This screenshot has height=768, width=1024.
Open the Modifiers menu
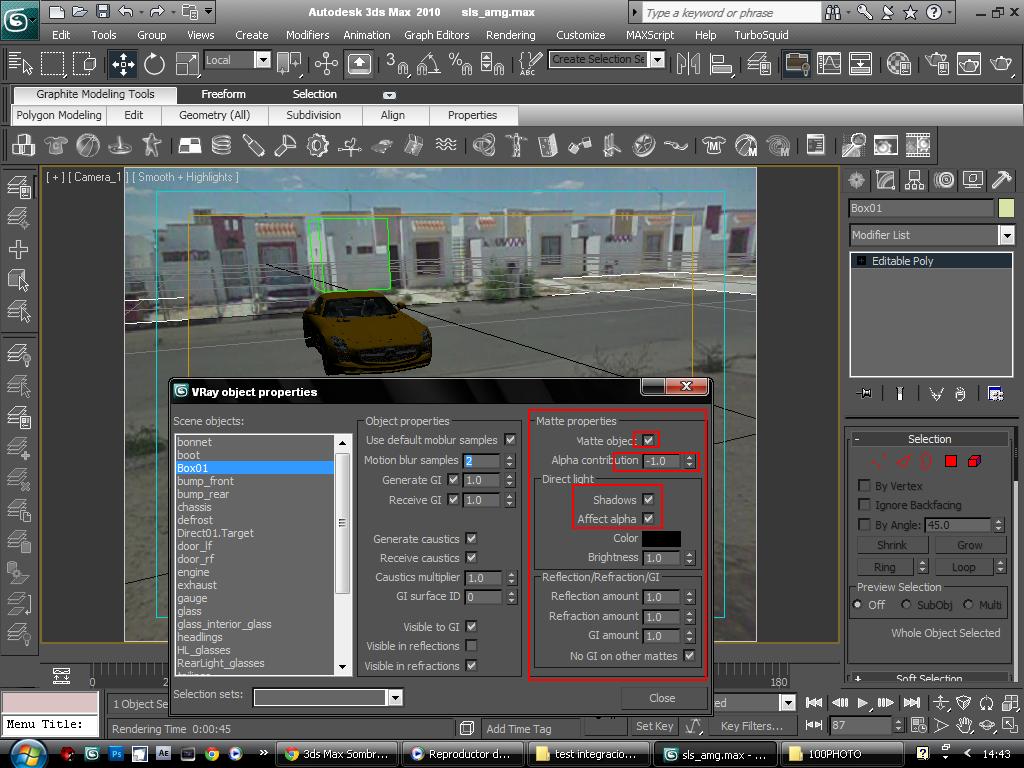(x=307, y=35)
